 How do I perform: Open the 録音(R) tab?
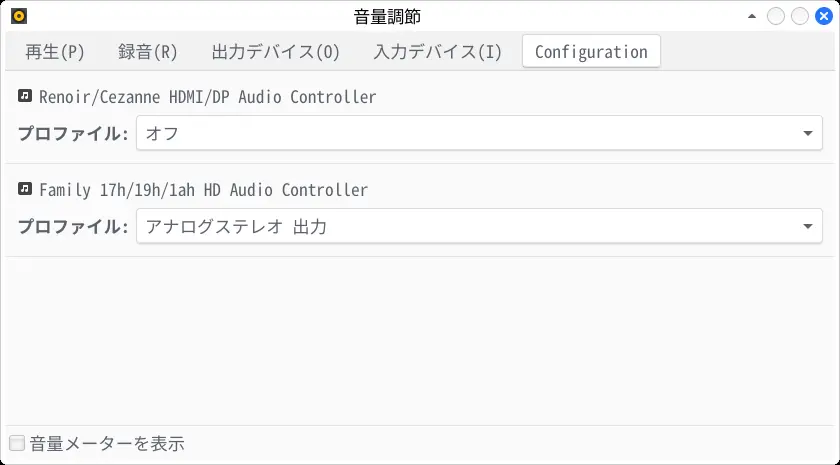pyautogui.click(x=148, y=52)
